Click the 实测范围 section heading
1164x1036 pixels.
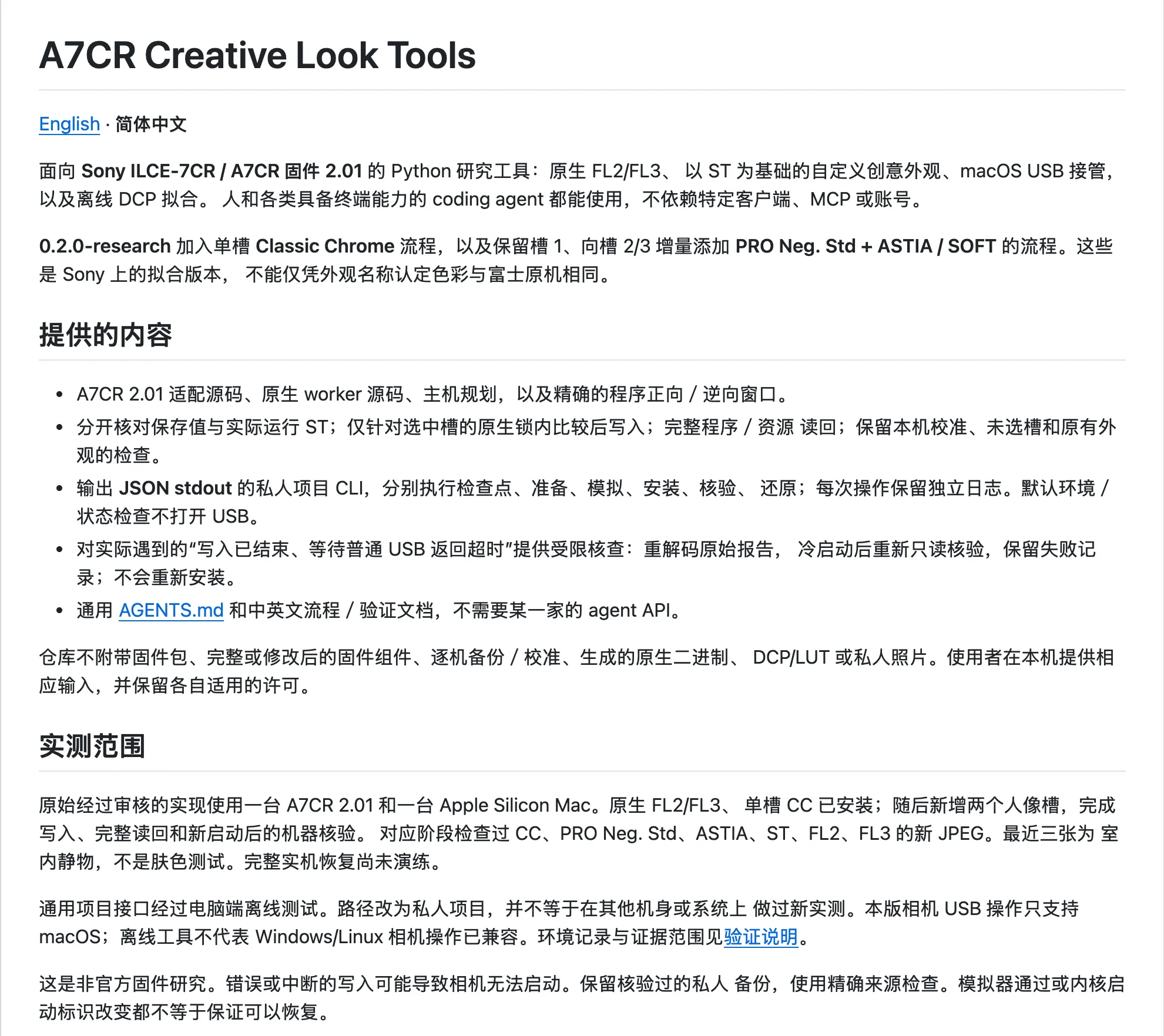[92, 746]
